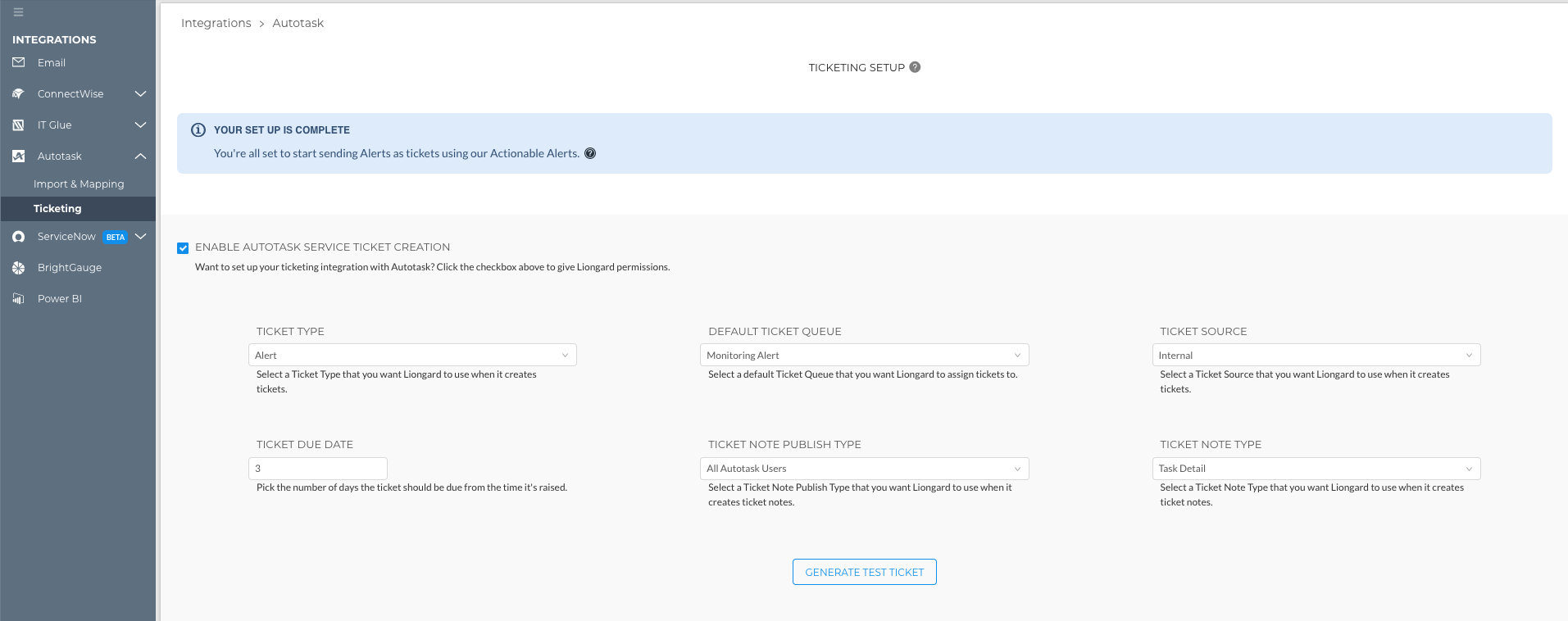
Task: Open Ticket Note Publish Type dropdown
Action: pos(864,469)
